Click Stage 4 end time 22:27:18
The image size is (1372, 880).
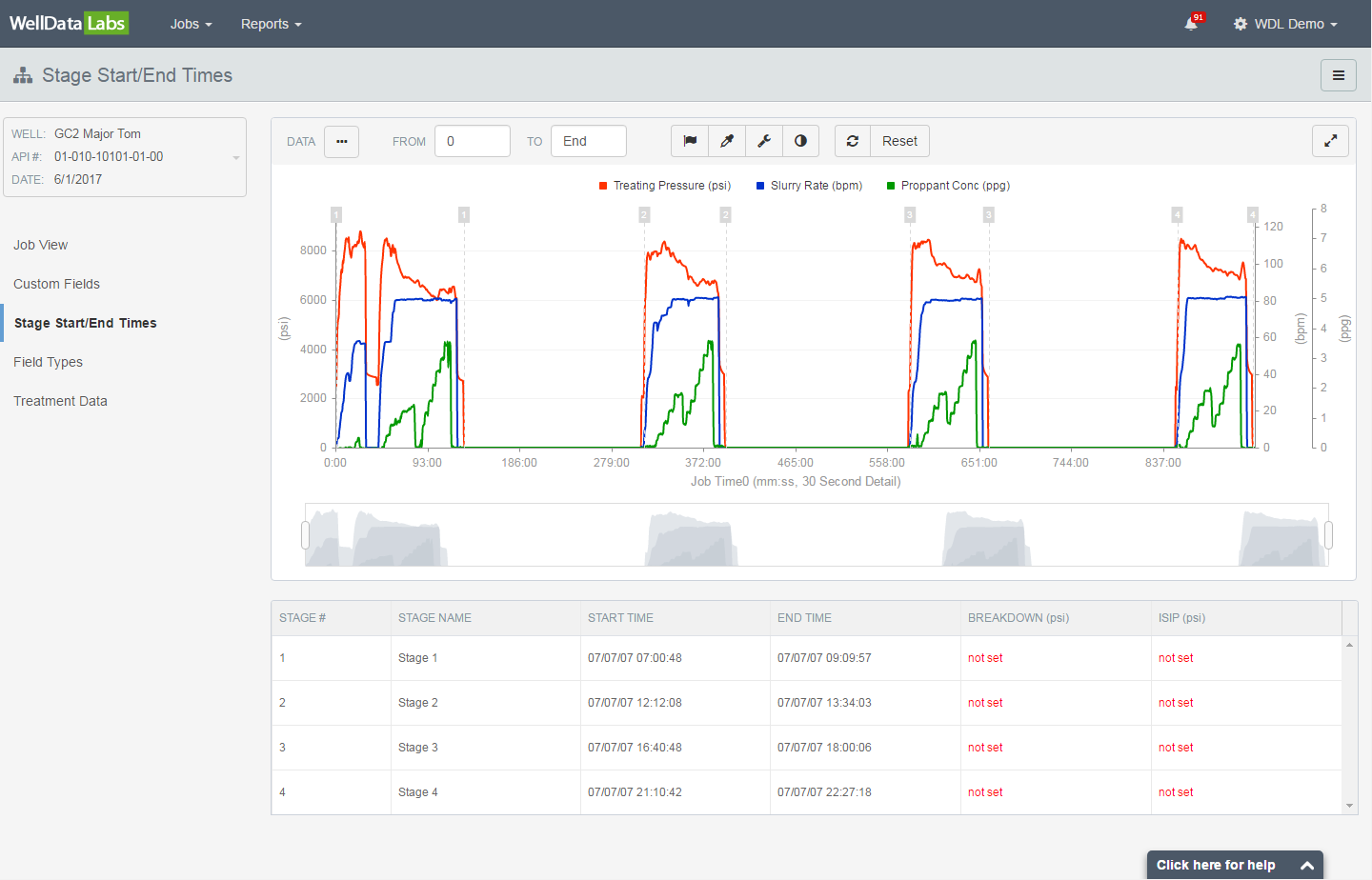(x=824, y=792)
